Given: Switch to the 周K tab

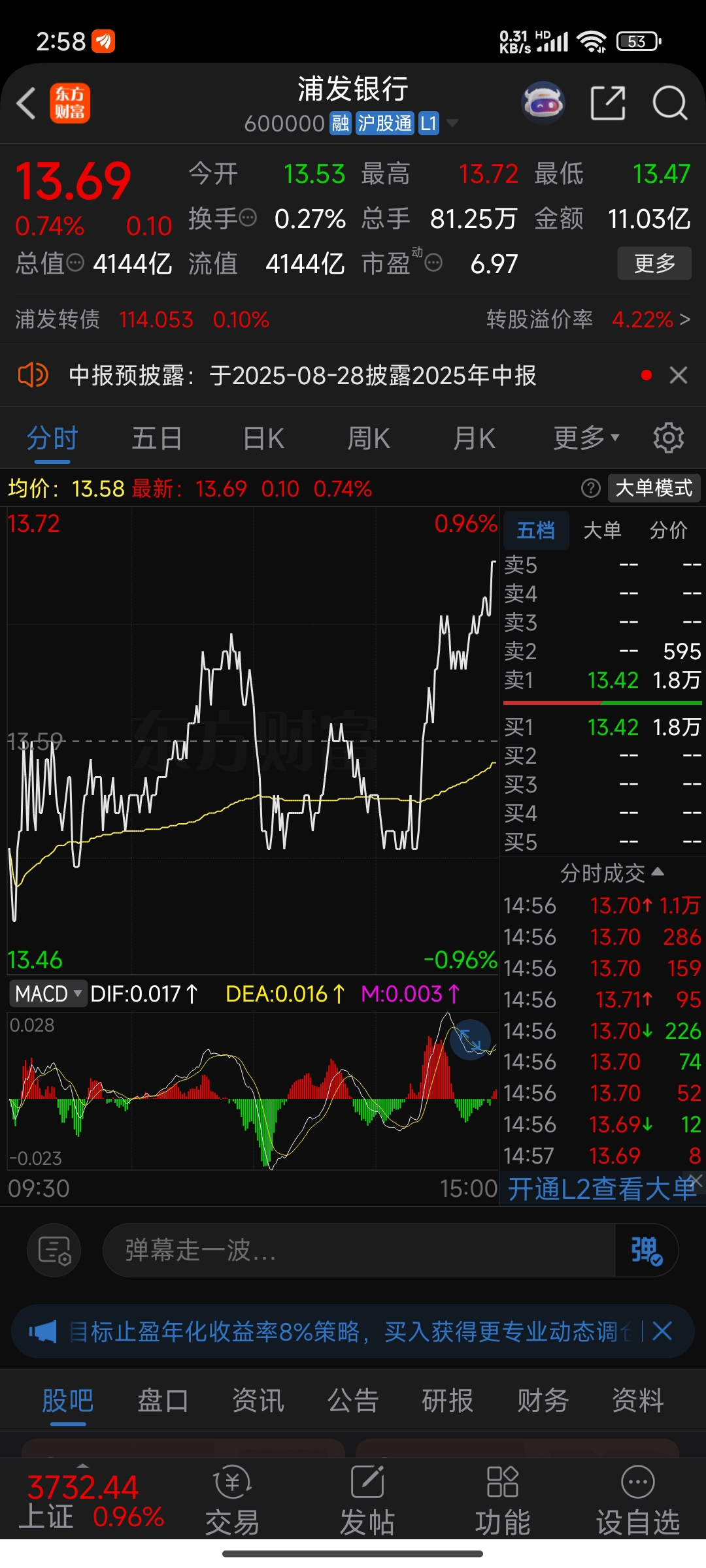Looking at the screenshot, I should 369,438.
